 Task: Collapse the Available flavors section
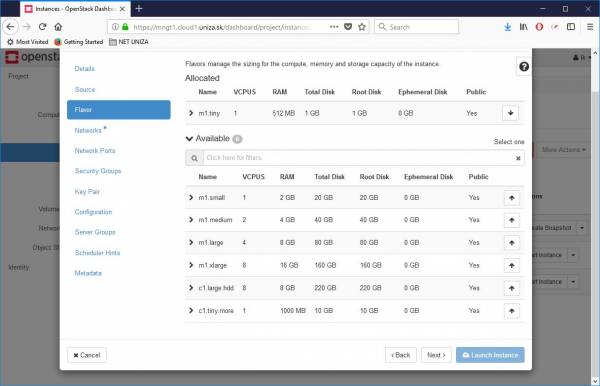click(x=189, y=138)
